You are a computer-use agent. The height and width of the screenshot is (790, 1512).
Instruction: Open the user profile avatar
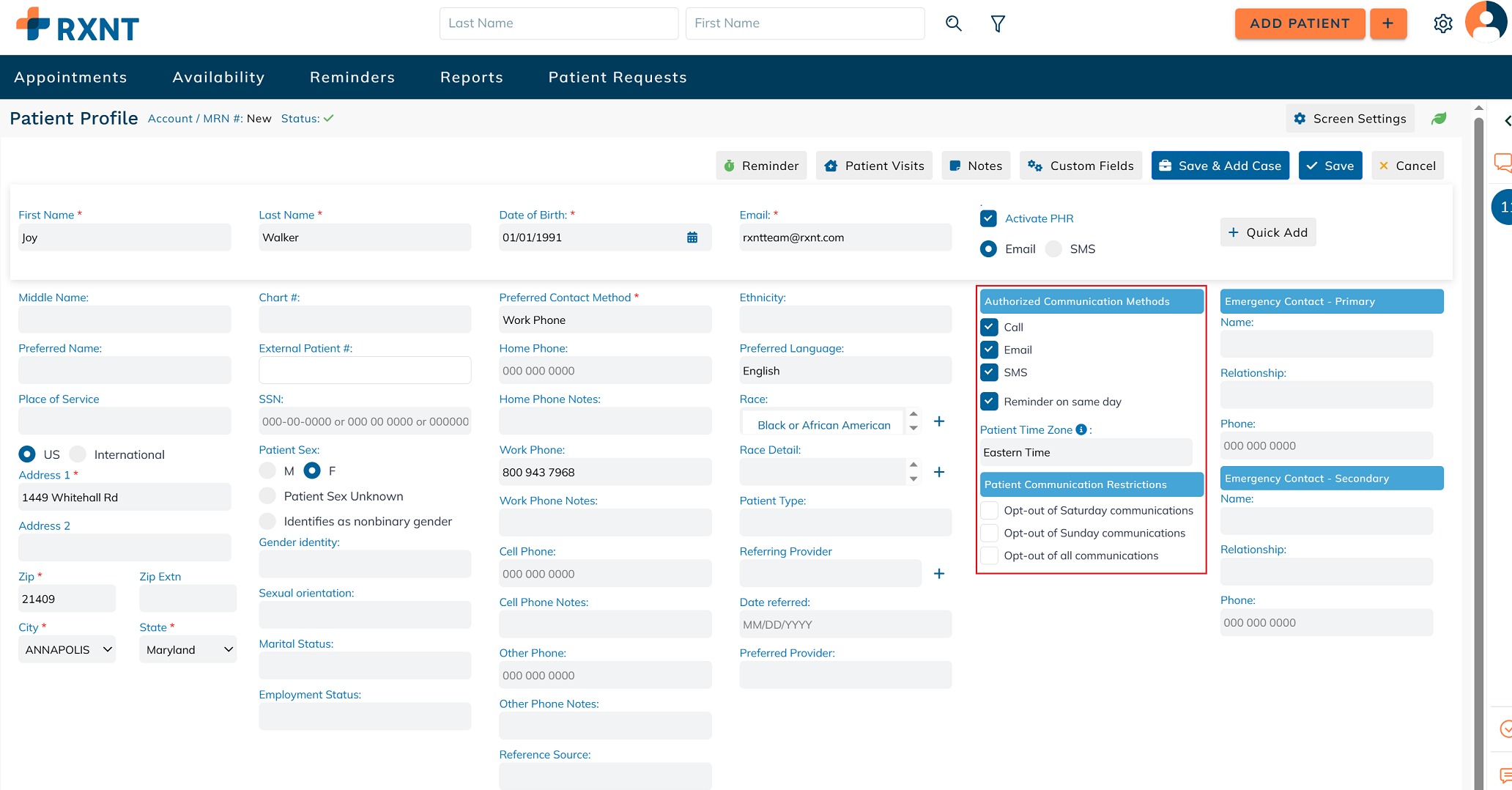(x=1487, y=22)
